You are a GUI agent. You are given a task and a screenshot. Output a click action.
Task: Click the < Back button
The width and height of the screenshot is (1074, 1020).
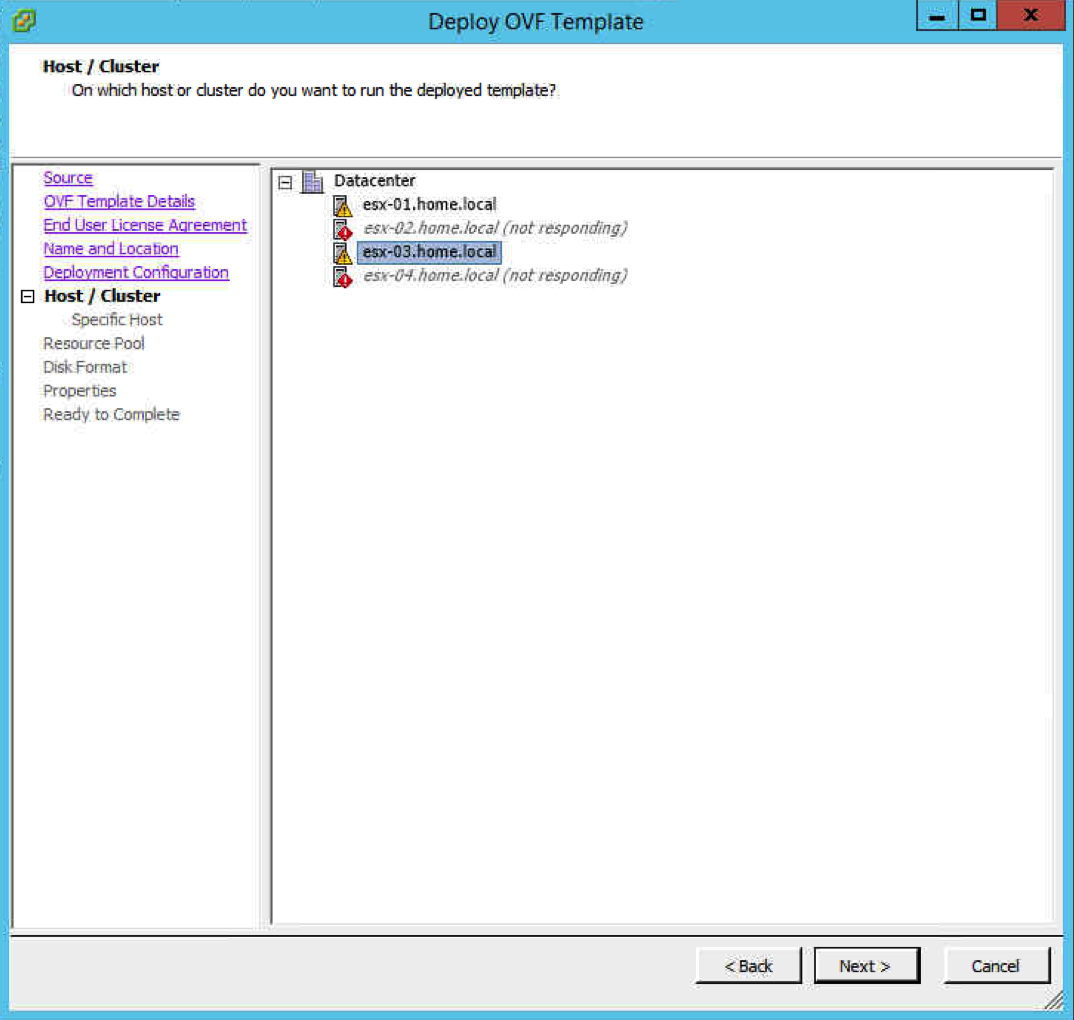749,966
